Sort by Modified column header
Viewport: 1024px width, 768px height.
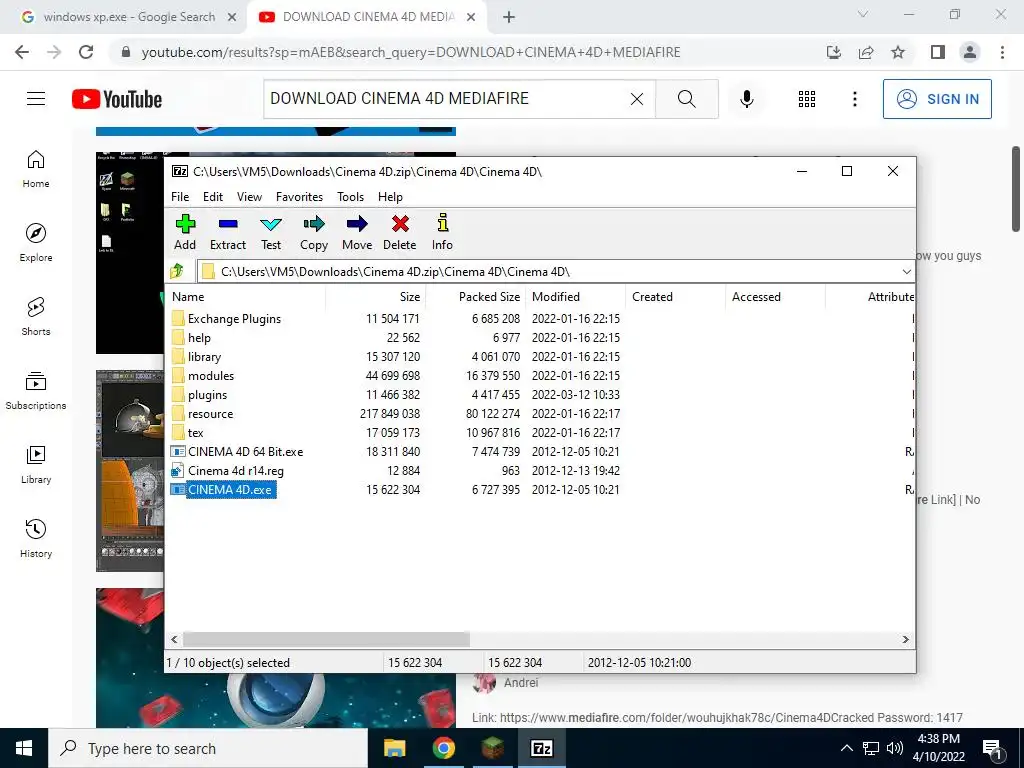(575, 296)
